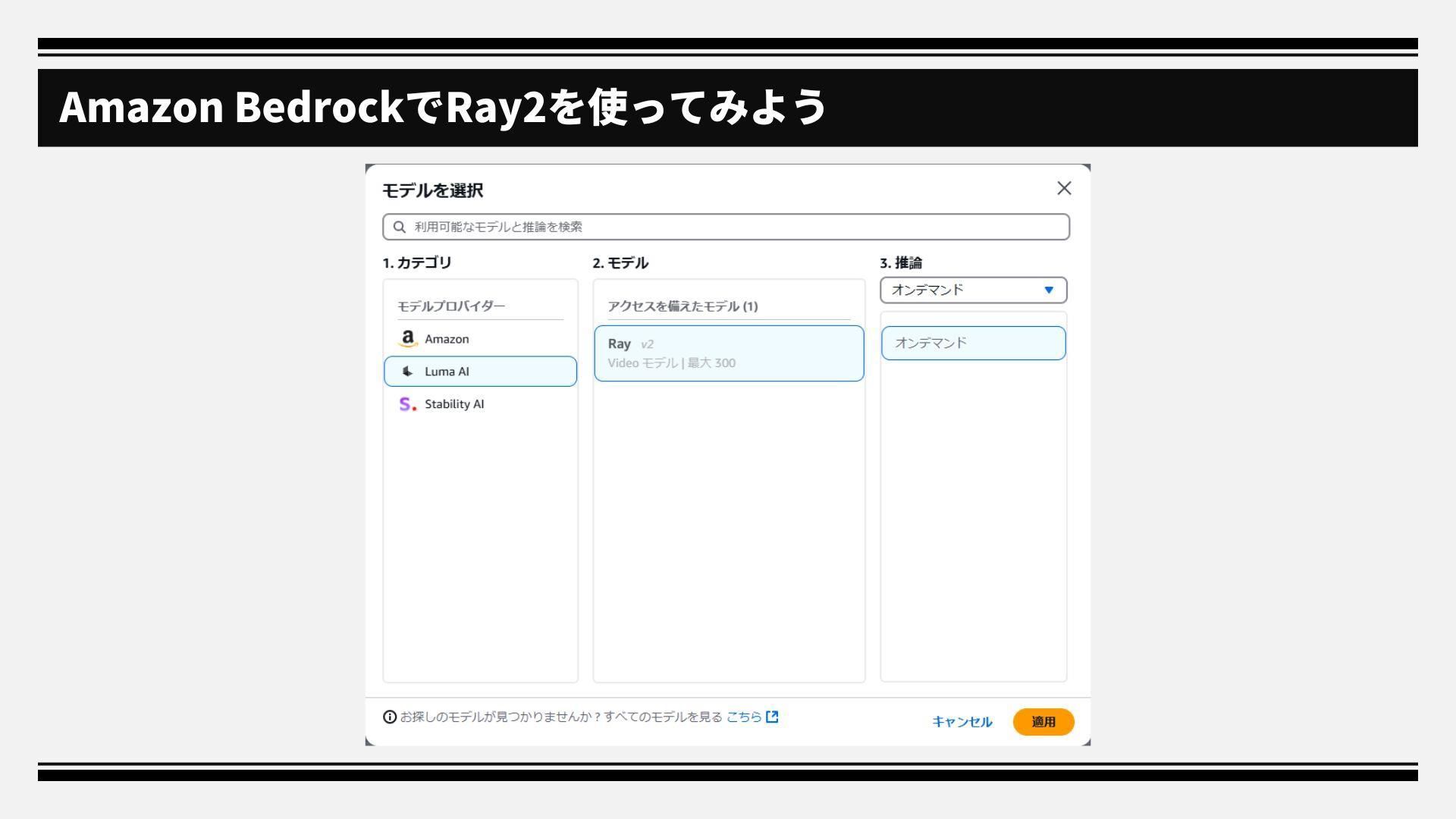This screenshot has height=819, width=1456.
Task: Open the こちら link for all models
Action: [744, 717]
